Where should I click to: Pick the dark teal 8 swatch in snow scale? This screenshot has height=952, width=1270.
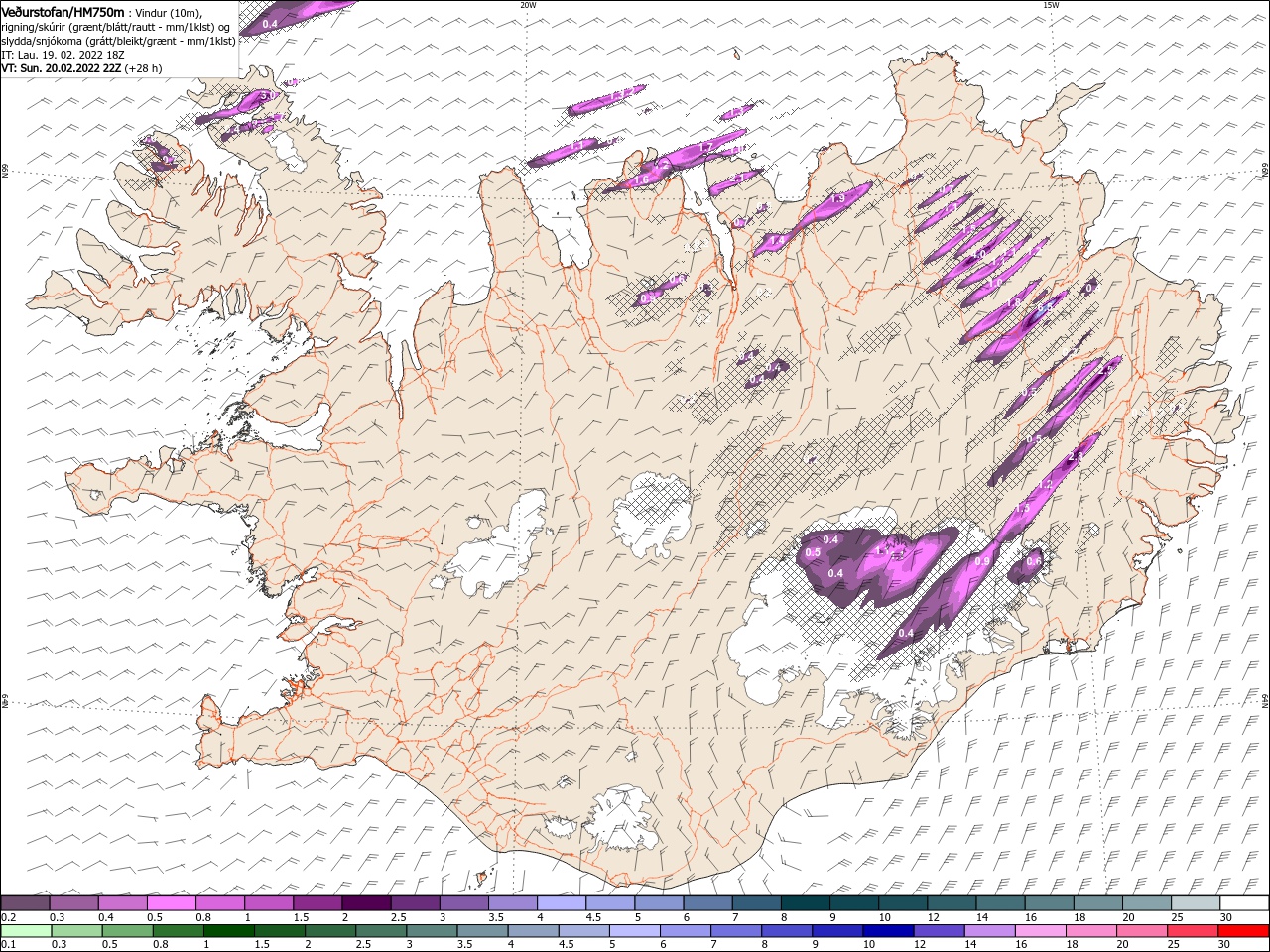pyautogui.click(x=805, y=903)
